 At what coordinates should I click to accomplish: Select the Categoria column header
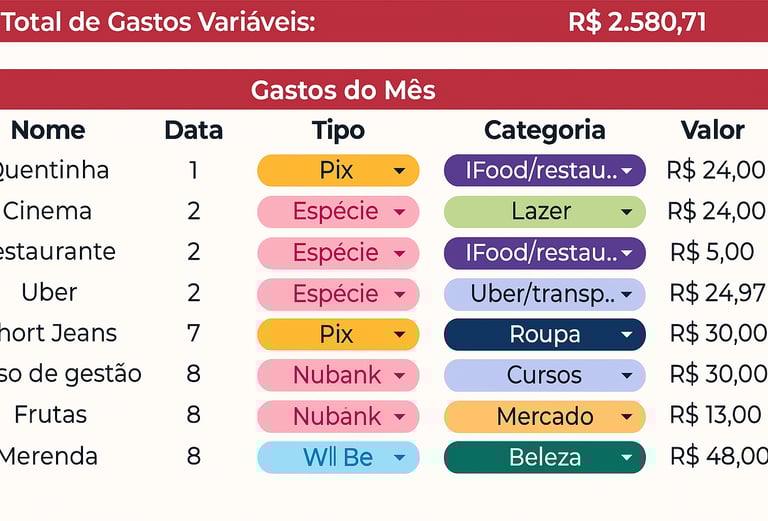[x=544, y=130]
